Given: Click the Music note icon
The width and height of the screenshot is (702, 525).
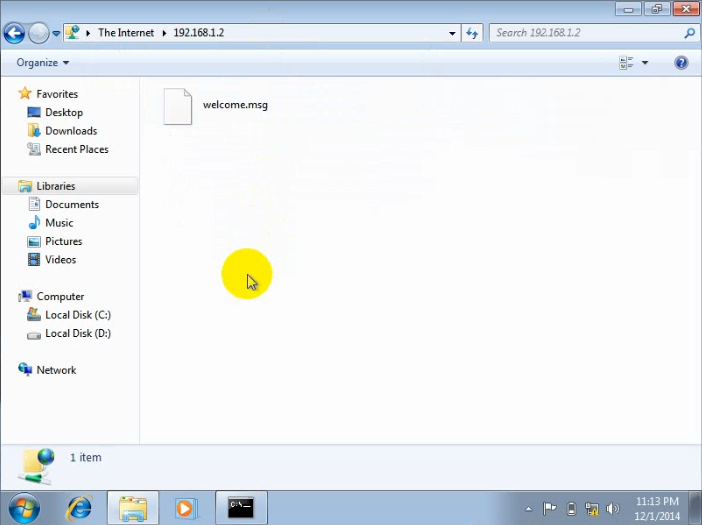Looking at the screenshot, I should (x=34, y=222).
